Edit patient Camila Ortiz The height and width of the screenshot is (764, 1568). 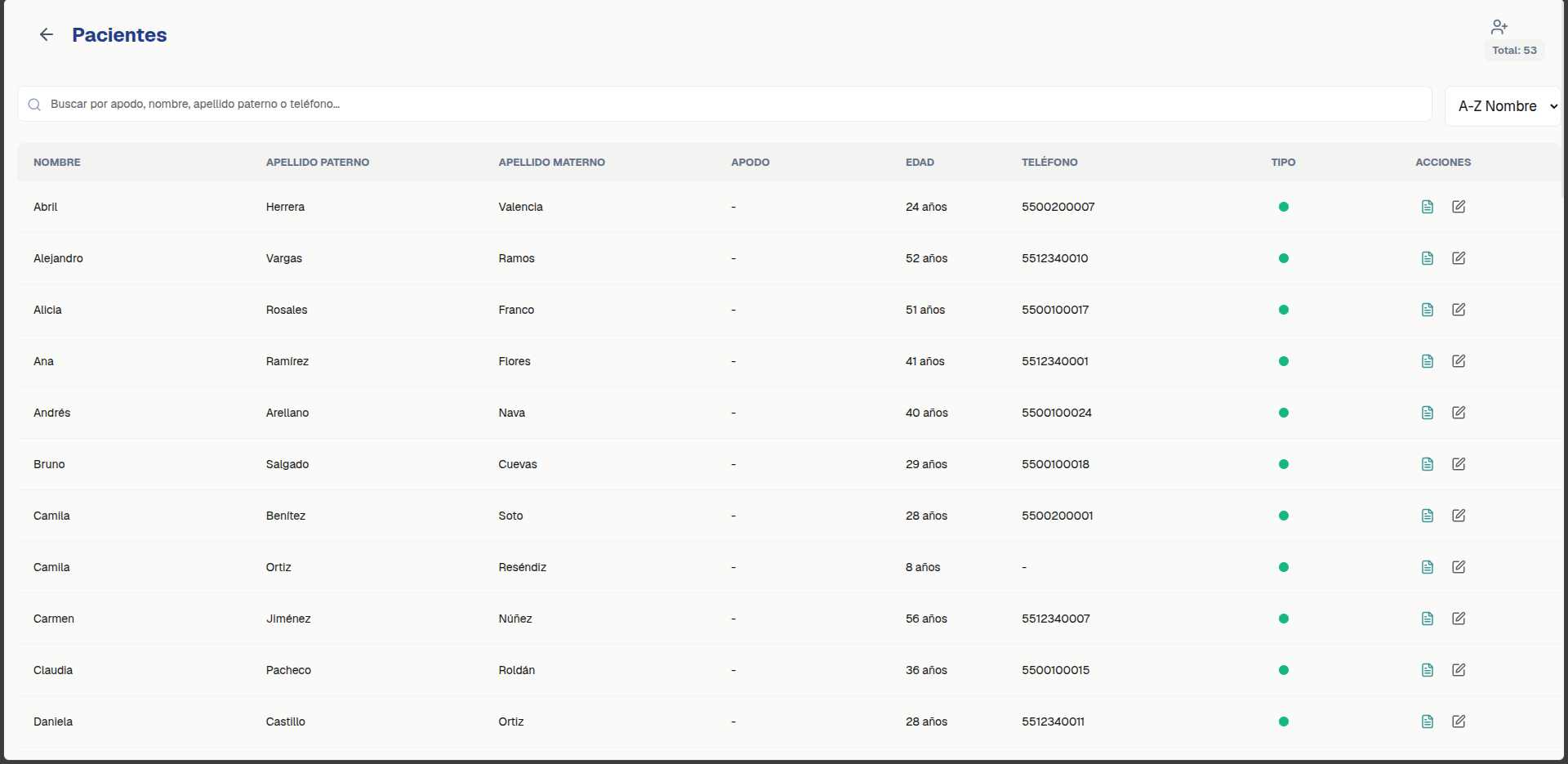[1459, 567]
